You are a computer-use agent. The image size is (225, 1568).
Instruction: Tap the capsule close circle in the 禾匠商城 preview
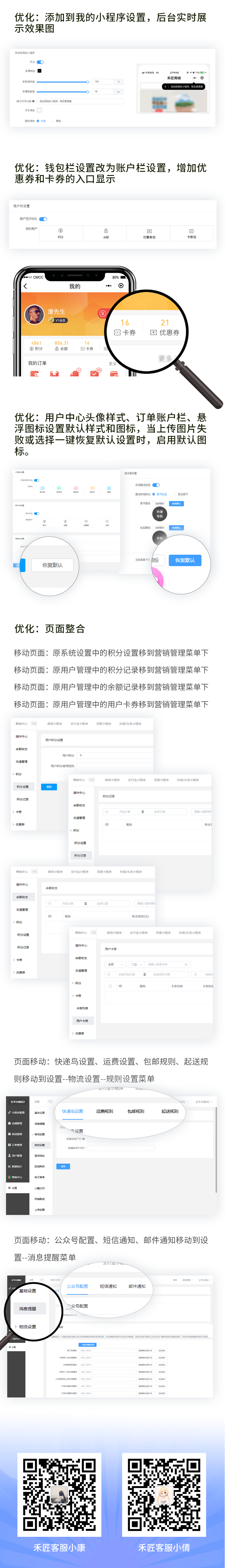(x=202, y=78)
